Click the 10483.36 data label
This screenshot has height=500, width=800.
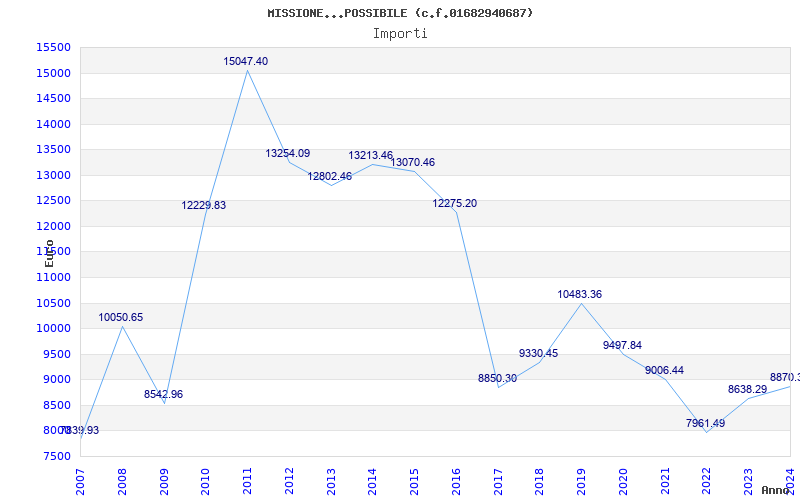pyautogui.click(x=580, y=294)
